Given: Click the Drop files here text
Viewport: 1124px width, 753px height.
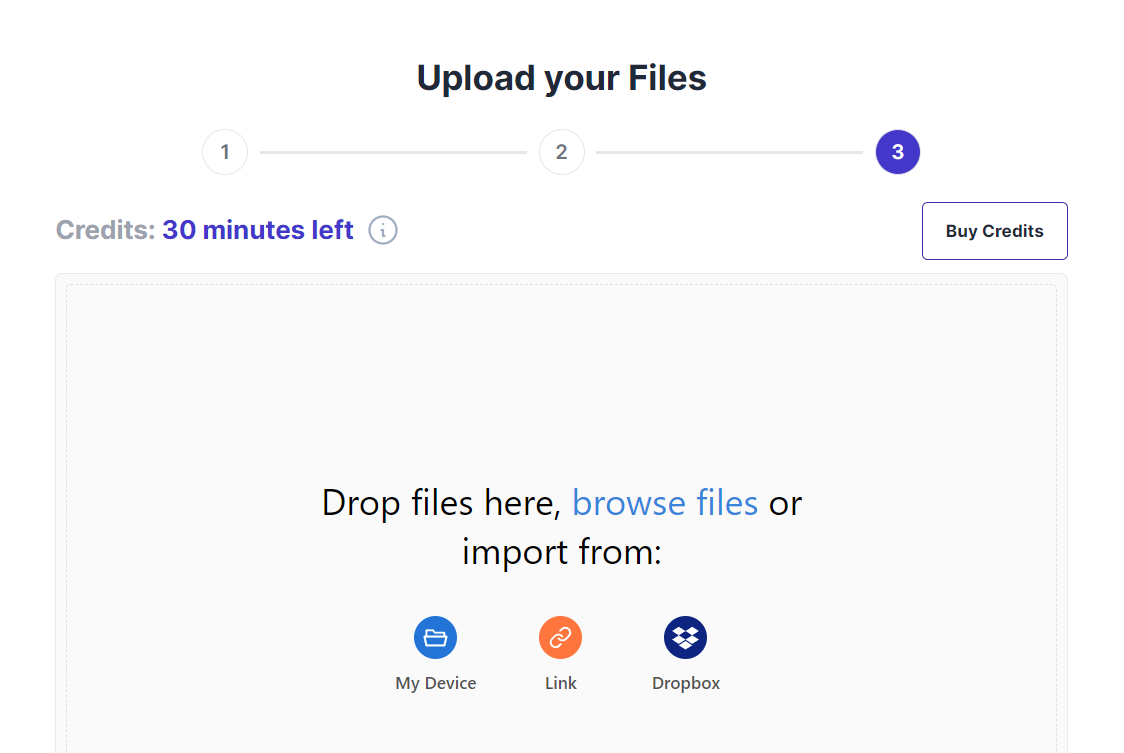Looking at the screenshot, I should tap(441, 503).
